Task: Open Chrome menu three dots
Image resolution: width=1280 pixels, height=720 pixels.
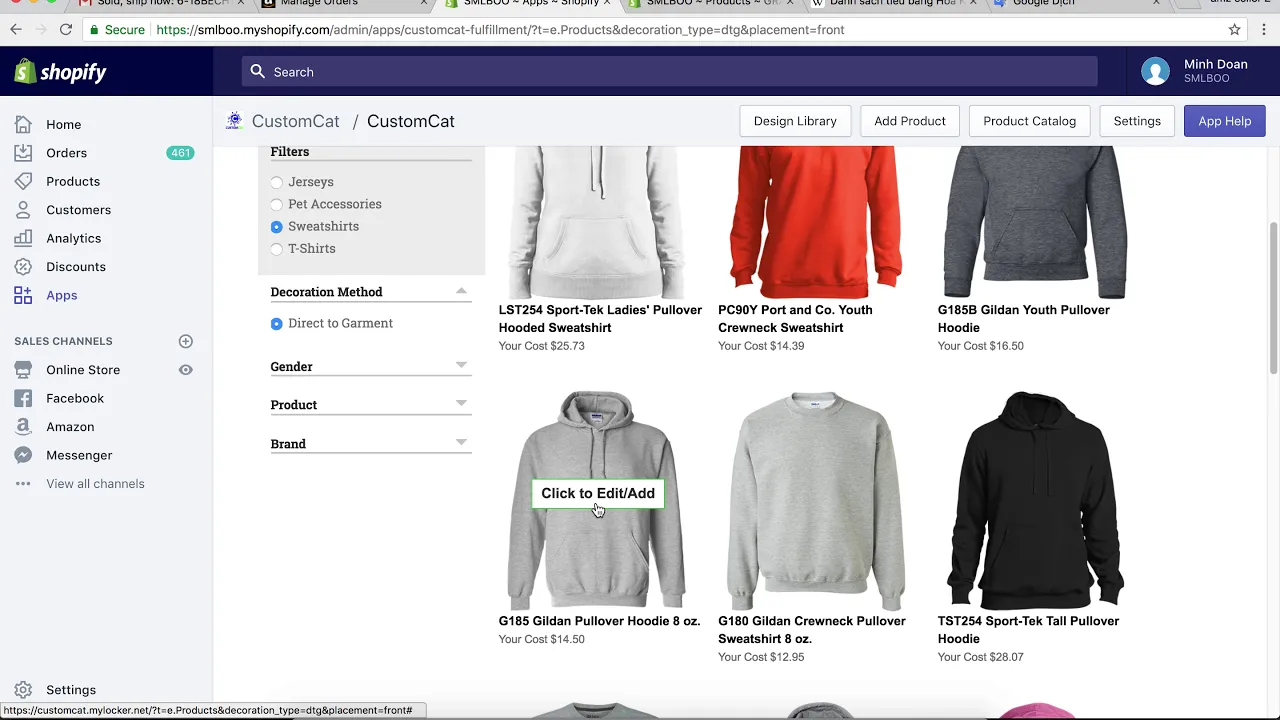Action: pos(1263,30)
